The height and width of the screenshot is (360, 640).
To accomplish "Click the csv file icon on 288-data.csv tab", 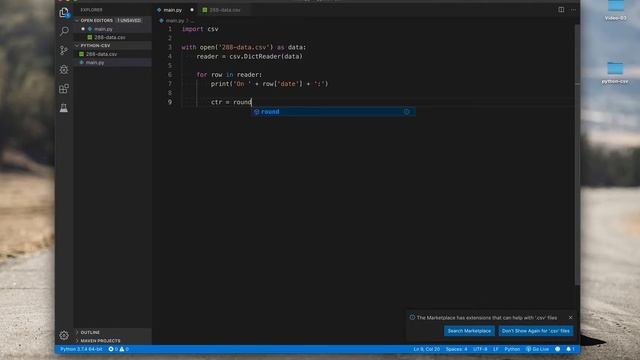I will tap(205, 10).
